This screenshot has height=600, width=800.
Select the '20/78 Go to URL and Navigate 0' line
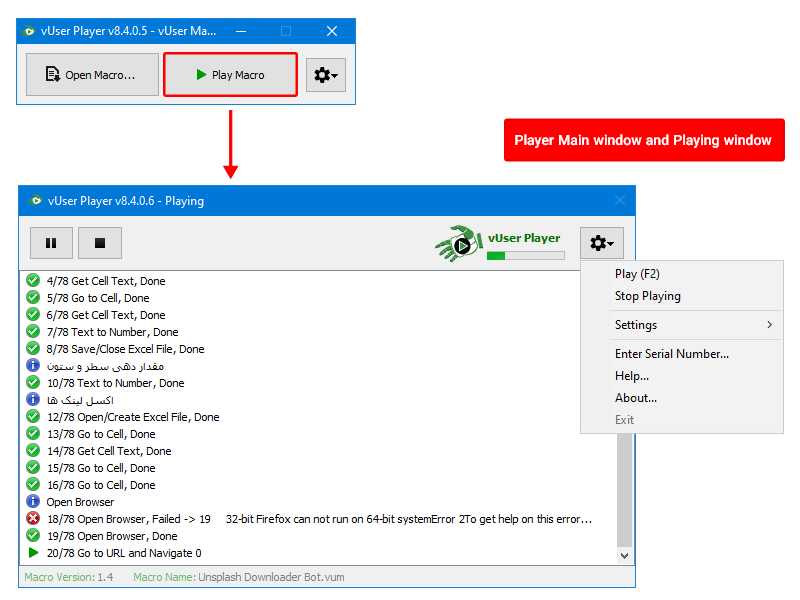pyautogui.click(x=124, y=553)
